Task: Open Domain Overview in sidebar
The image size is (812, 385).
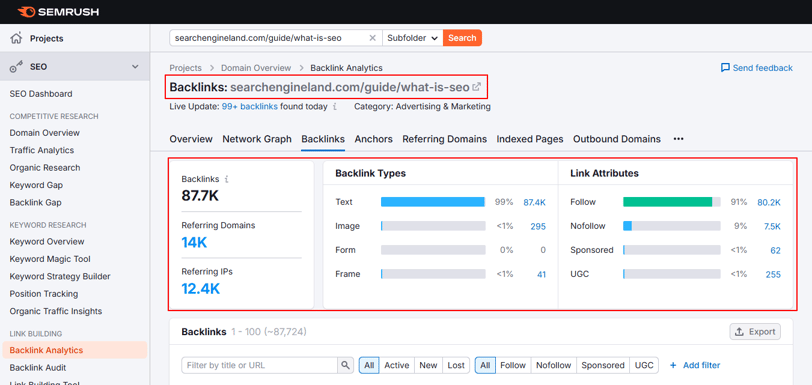Action: 45,133
